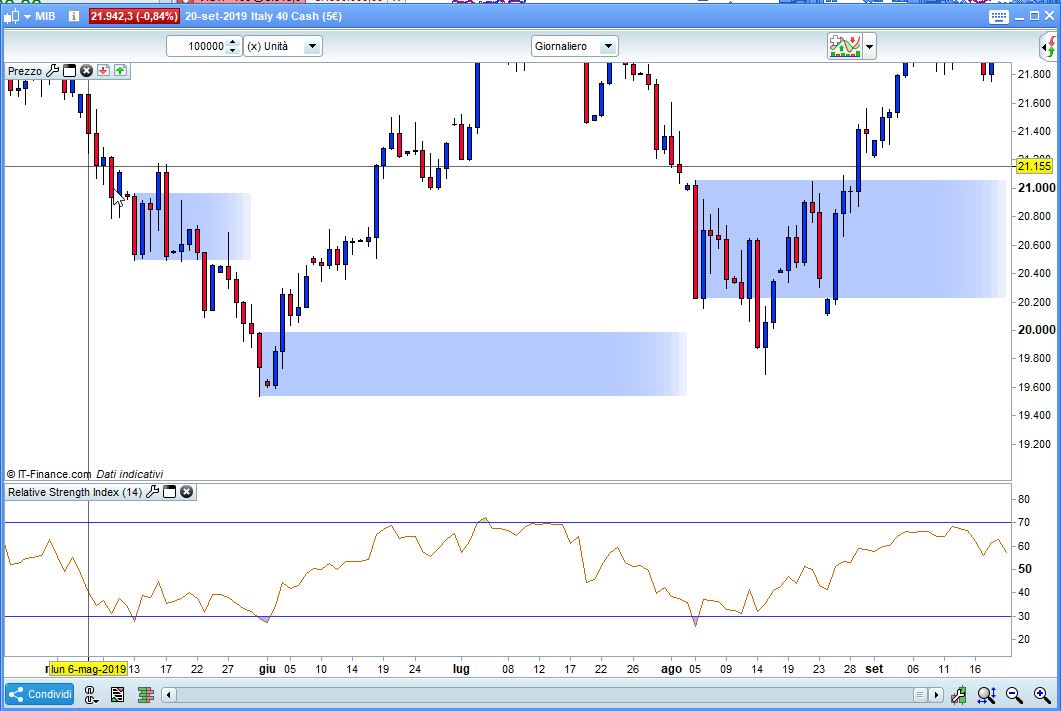1061x711 pixels.
Task: Click the red price quote 21.942,3 (-0,84%)
Action: (x=134, y=16)
